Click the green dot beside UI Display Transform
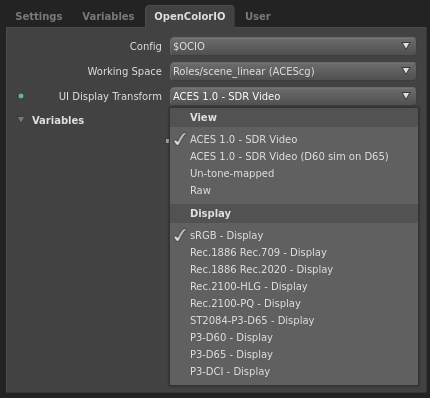The image size is (430, 398). [x=21, y=96]
